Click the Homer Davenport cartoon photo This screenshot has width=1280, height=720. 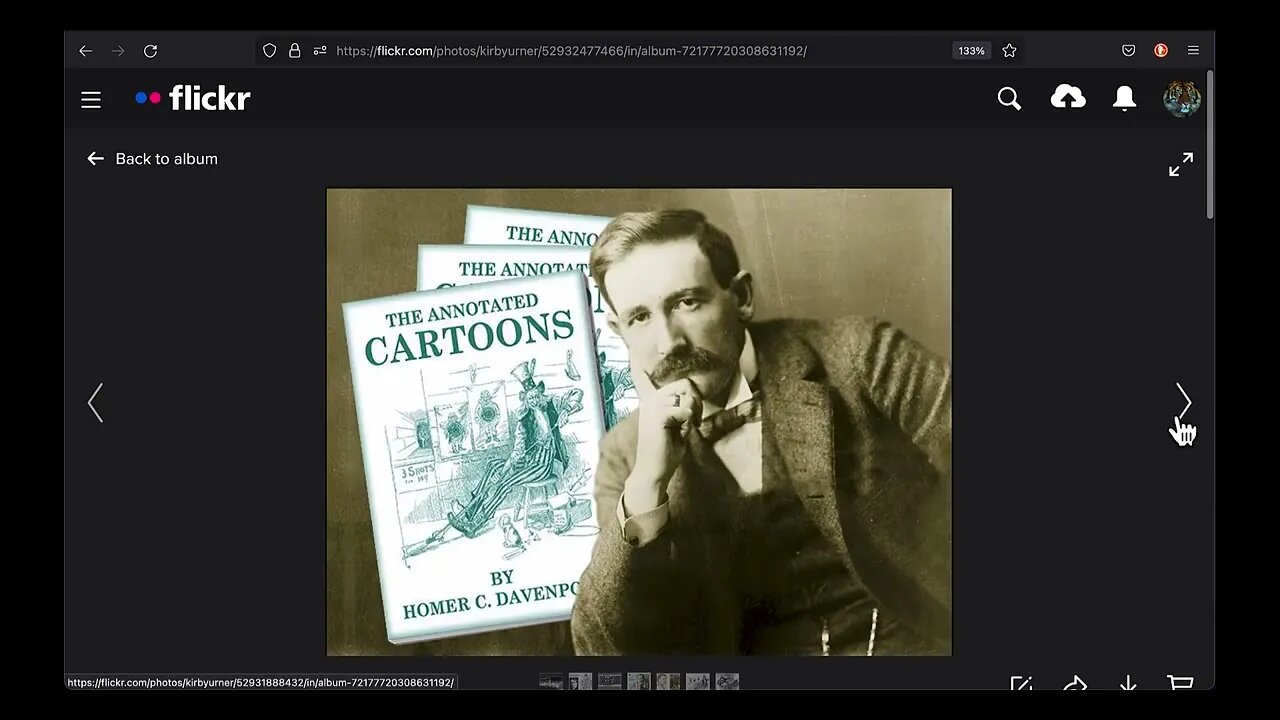pyautogui.click(x=639, y=422)
